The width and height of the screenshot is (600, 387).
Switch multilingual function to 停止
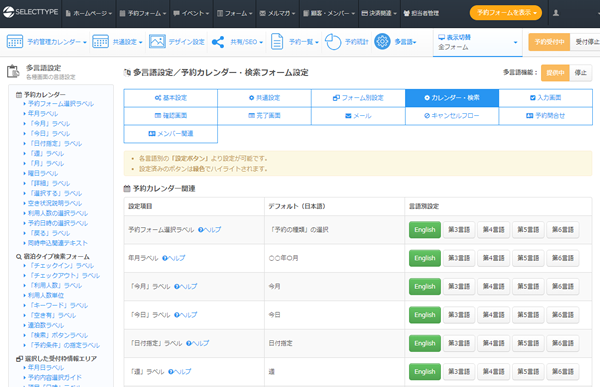pyautogui.click(x=580, y=72)
